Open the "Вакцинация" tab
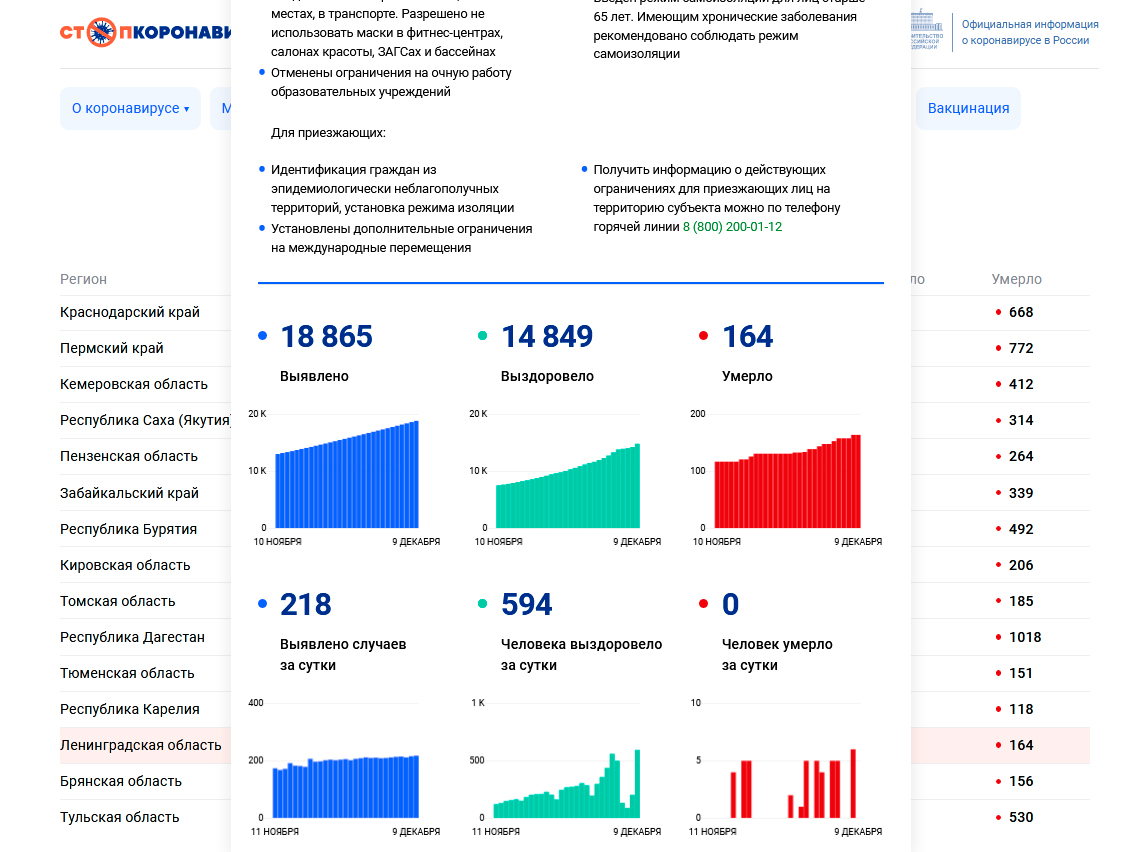Screen dimensions: 1136x852 click(967, 108)
